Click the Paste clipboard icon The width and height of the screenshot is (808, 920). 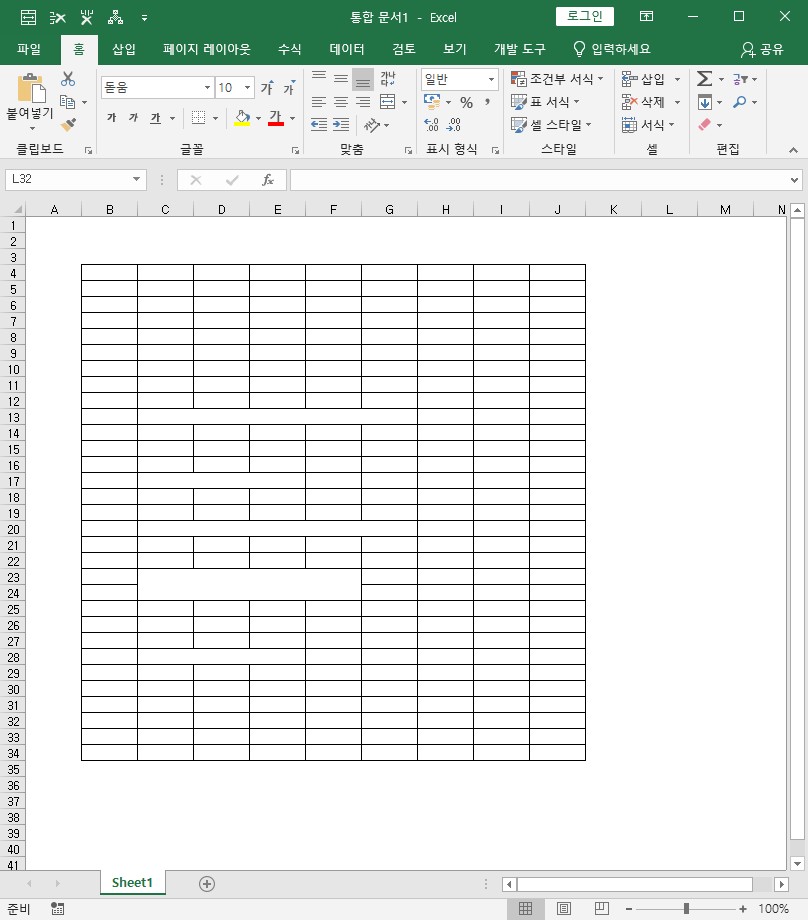coord(31,88)
